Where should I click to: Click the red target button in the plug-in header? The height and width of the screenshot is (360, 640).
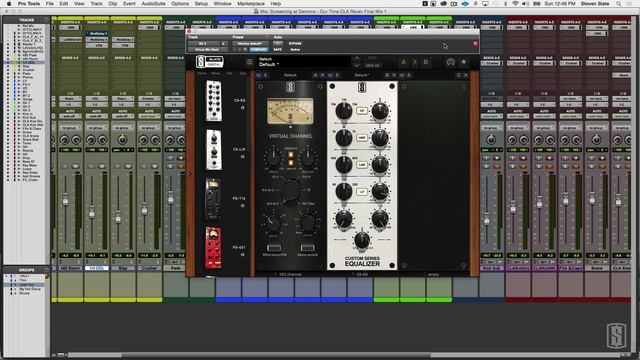point(475,43)
